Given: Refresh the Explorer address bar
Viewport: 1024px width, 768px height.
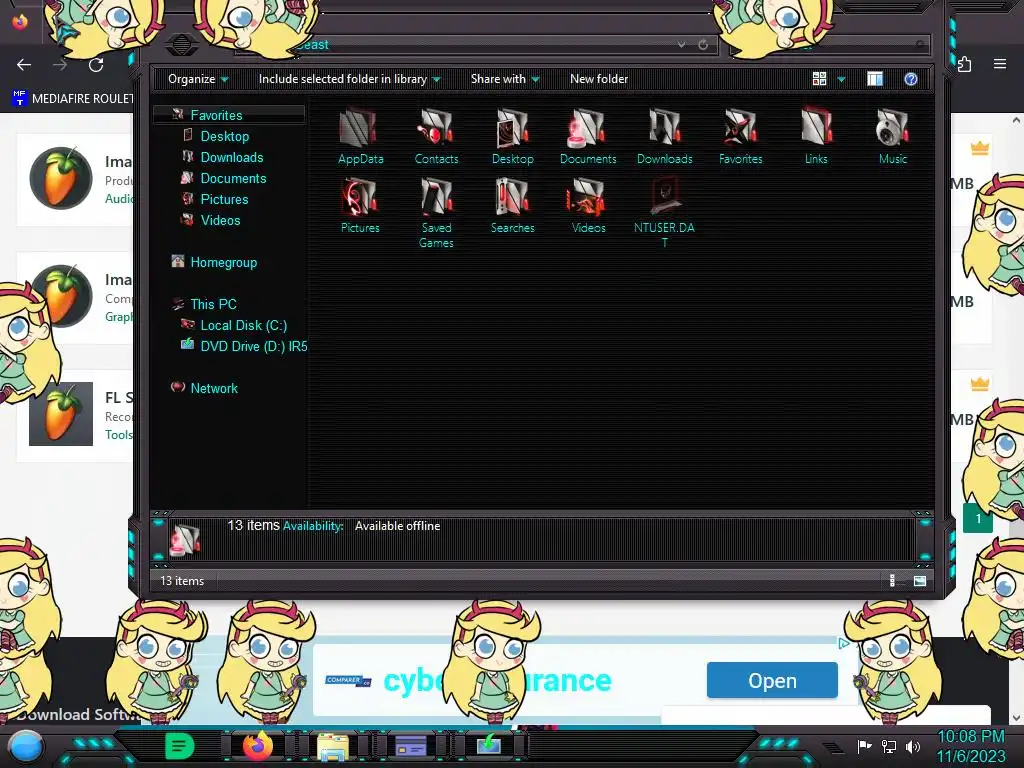Looking at the screenshot, I should point(703,44).
